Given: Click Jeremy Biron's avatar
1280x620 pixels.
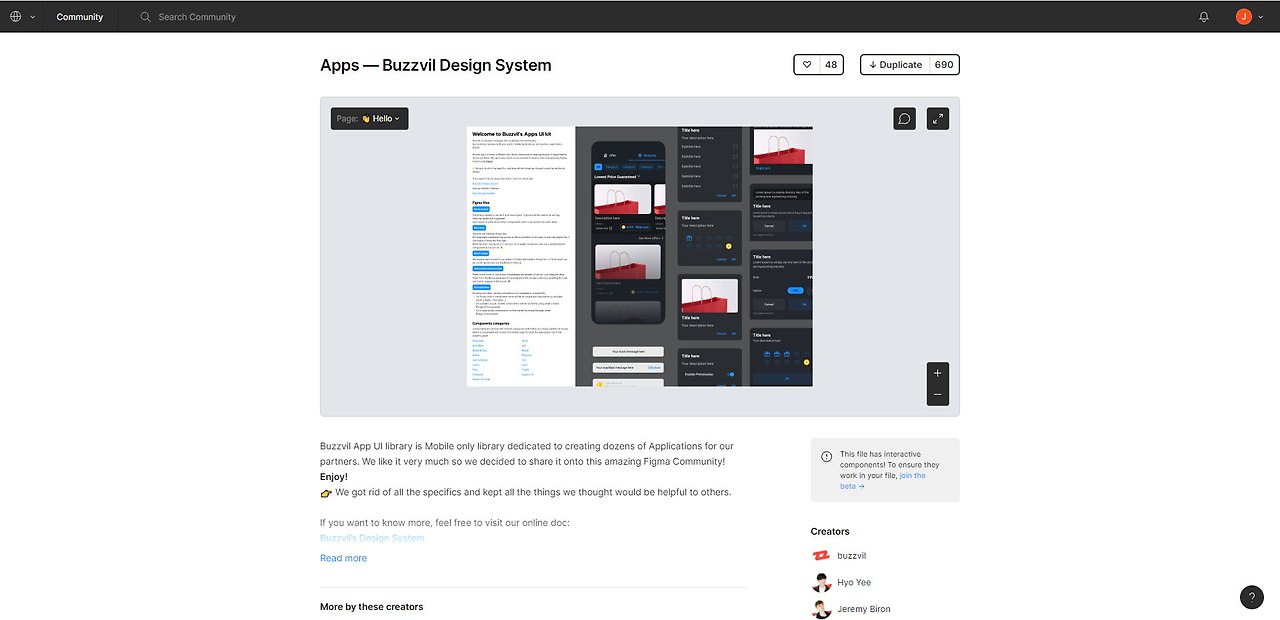Looking at the screenshot, I should 821,609.
